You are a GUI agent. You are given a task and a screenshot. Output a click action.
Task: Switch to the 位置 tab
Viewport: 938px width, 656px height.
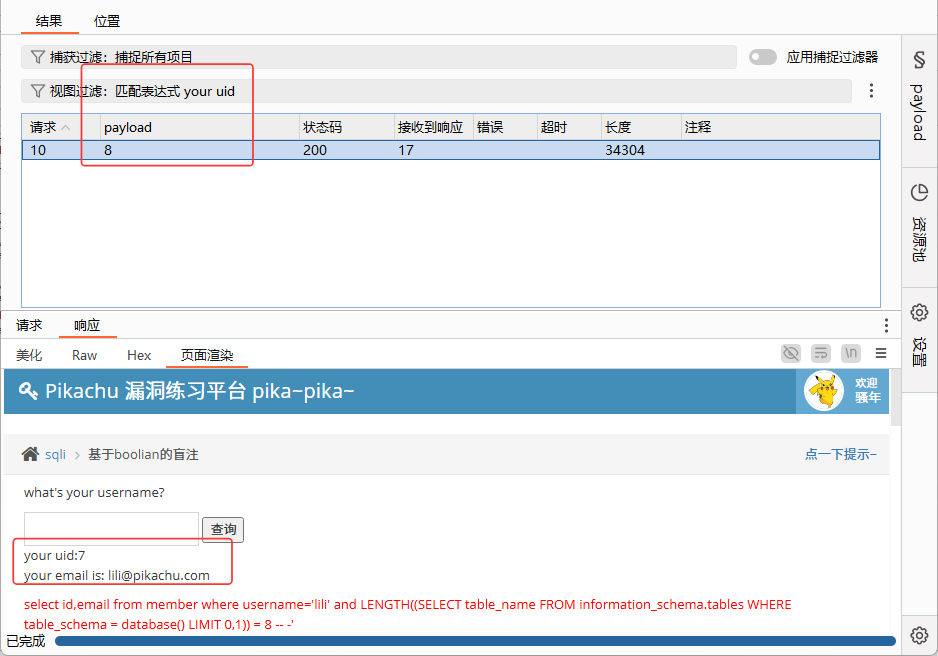107,21
